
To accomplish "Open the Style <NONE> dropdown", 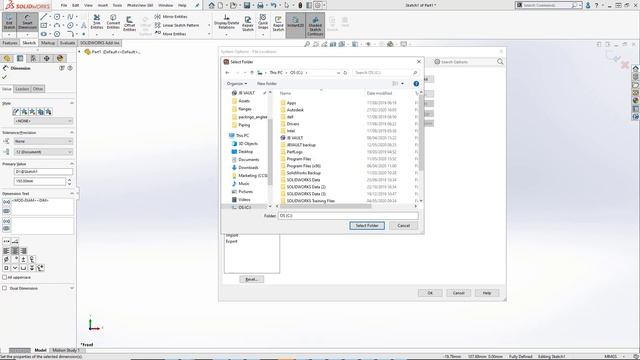I will (43, 121).
